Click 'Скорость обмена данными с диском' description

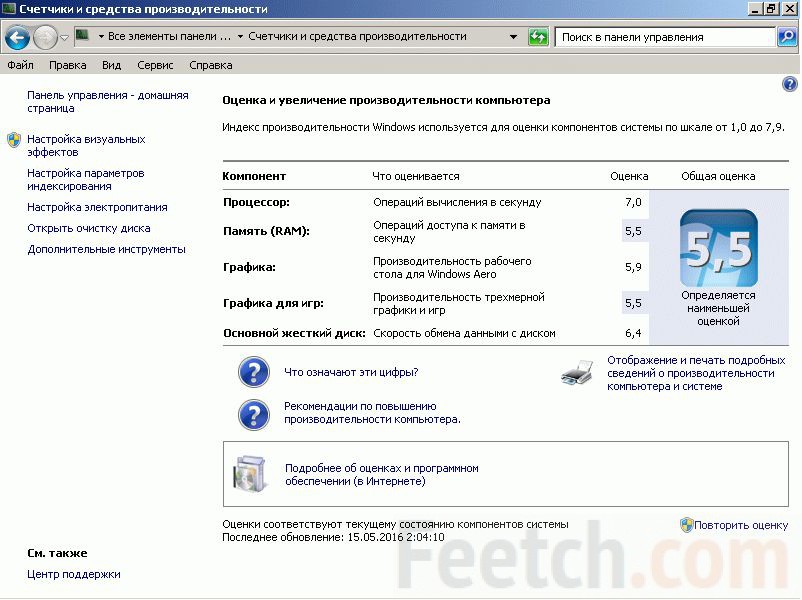coord(464,333)
